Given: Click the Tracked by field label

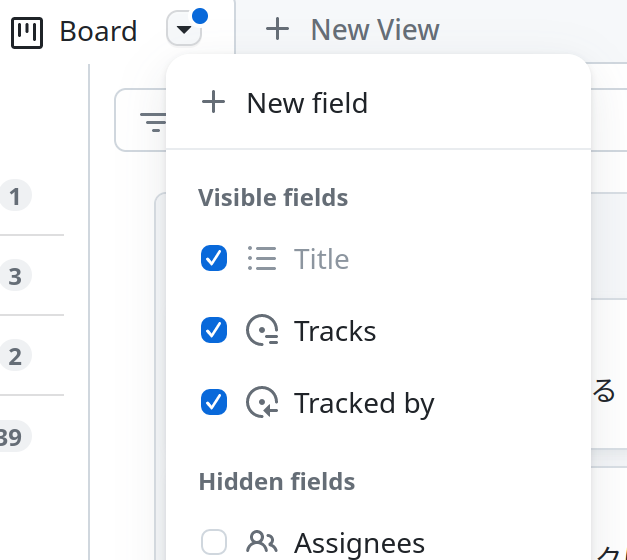Looking at the screenshot, I should pyautogui.click(x=364, y=404).
